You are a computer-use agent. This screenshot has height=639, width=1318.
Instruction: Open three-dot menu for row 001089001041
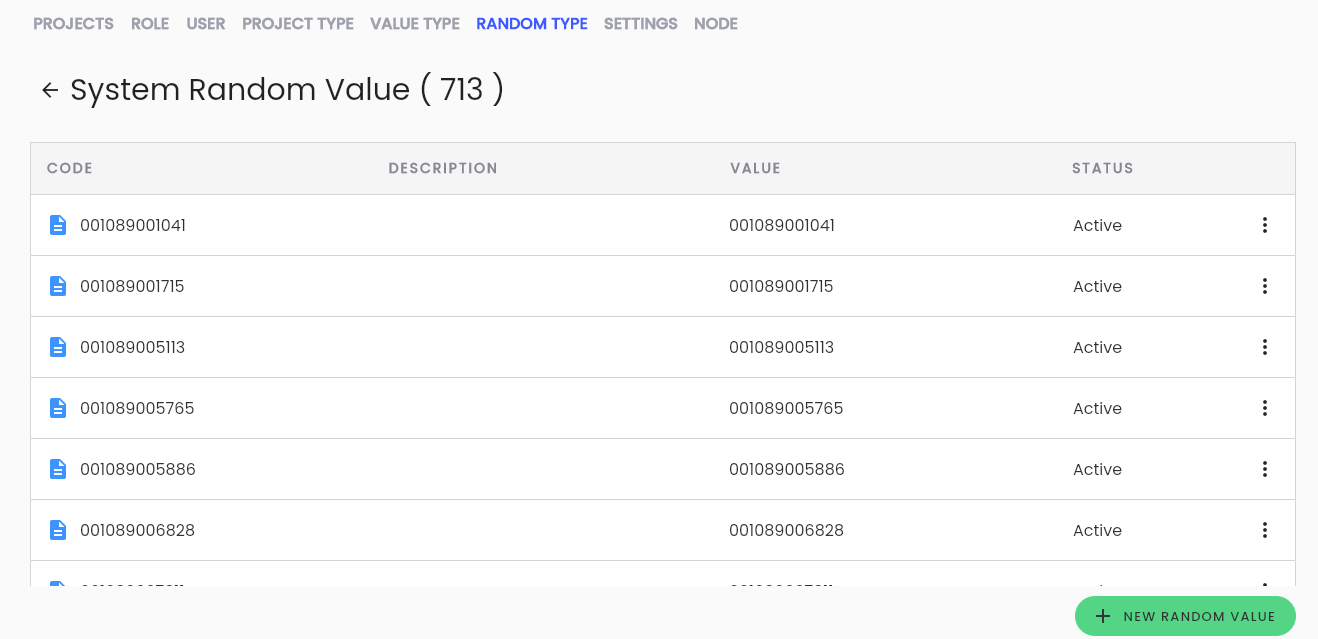[x=1265, y=225]
